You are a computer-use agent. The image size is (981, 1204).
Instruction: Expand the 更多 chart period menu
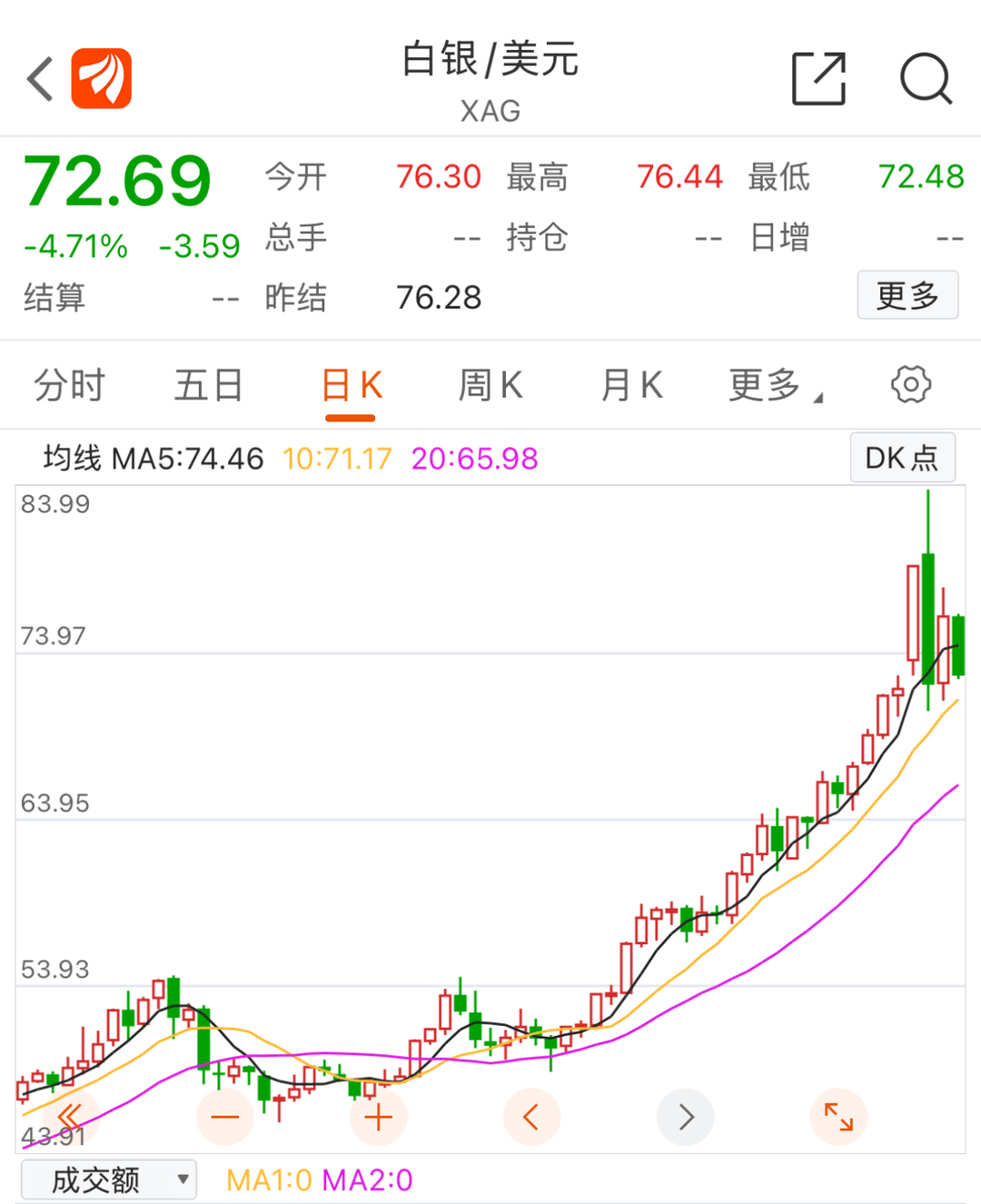775,385
